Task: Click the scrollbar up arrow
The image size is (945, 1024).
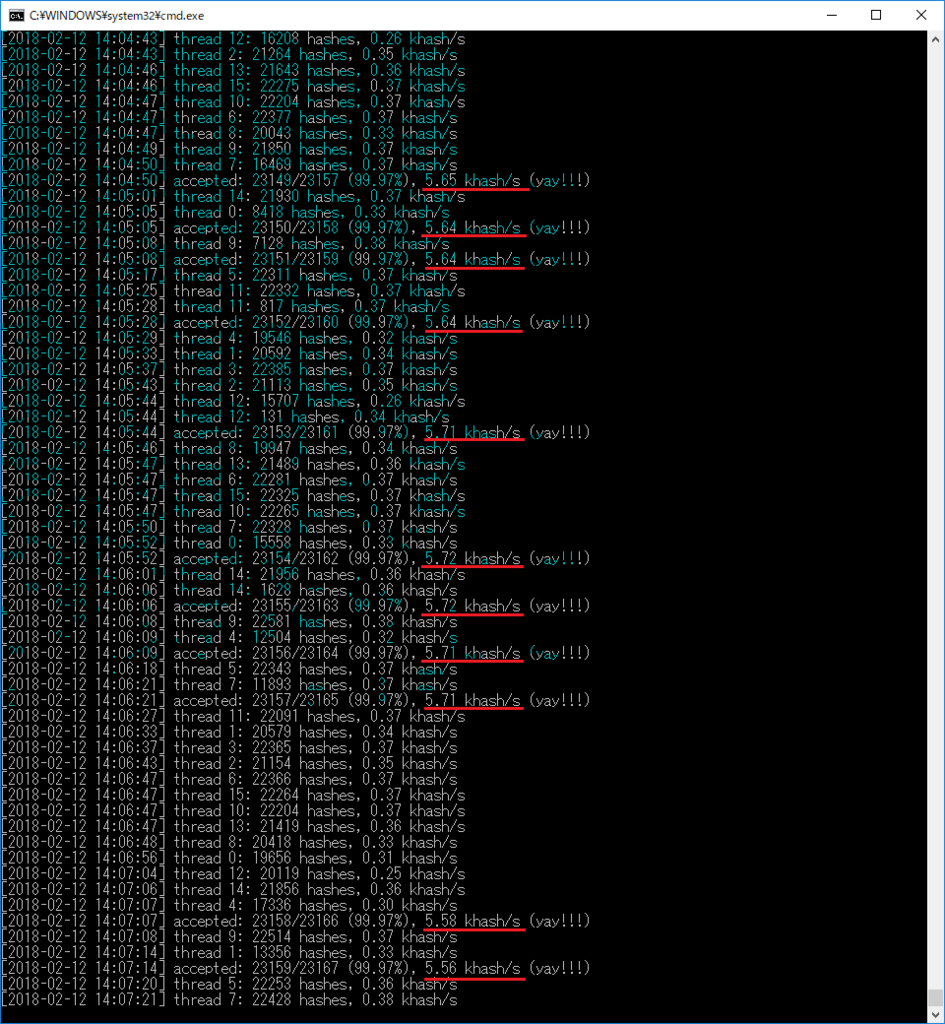Action: click(x=934, y=37)
